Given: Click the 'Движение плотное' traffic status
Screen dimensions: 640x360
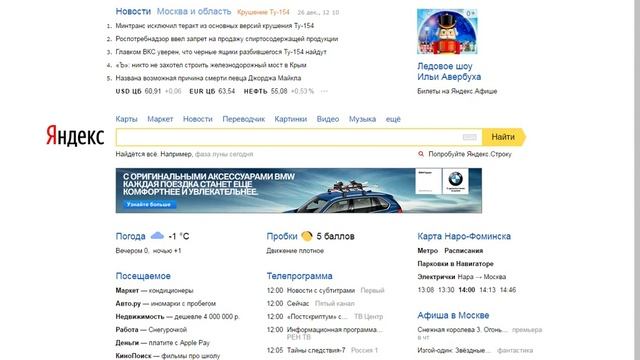Looking at the screenshot, I should click(295, 251).
